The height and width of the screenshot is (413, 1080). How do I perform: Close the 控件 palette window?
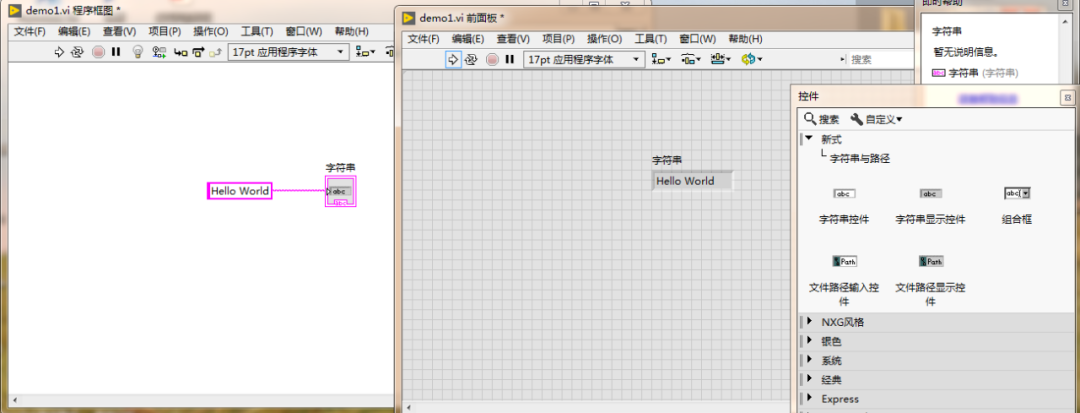pos(1067,97)
